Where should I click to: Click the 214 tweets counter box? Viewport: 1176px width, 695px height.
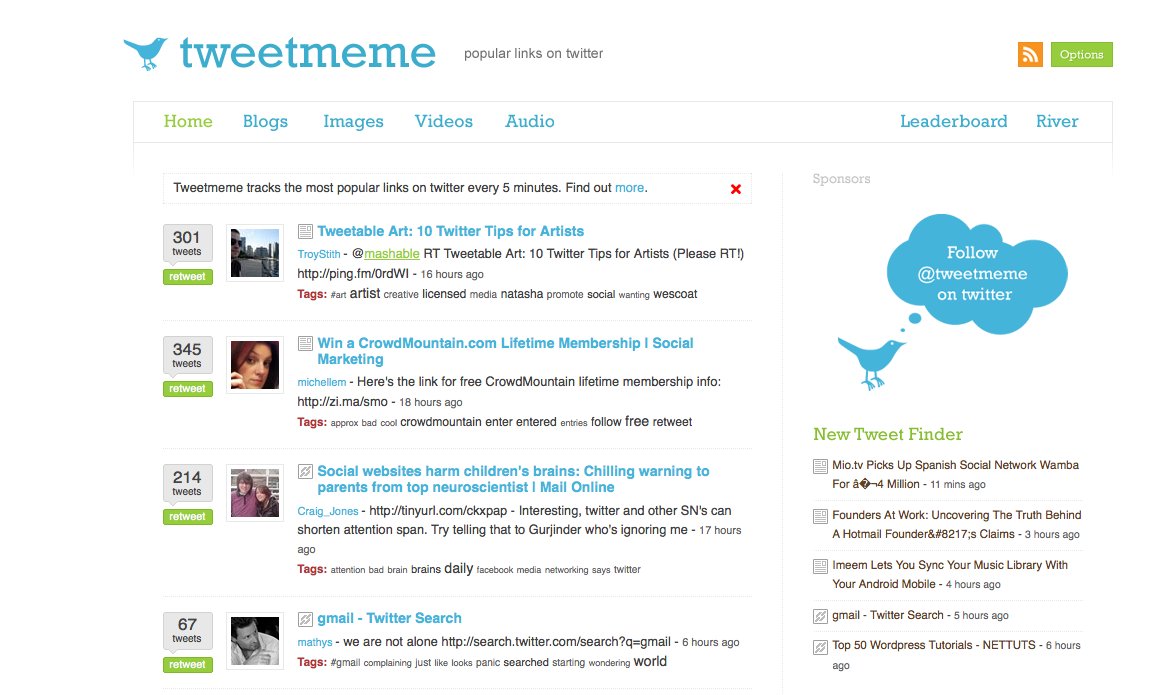[187, 482]
